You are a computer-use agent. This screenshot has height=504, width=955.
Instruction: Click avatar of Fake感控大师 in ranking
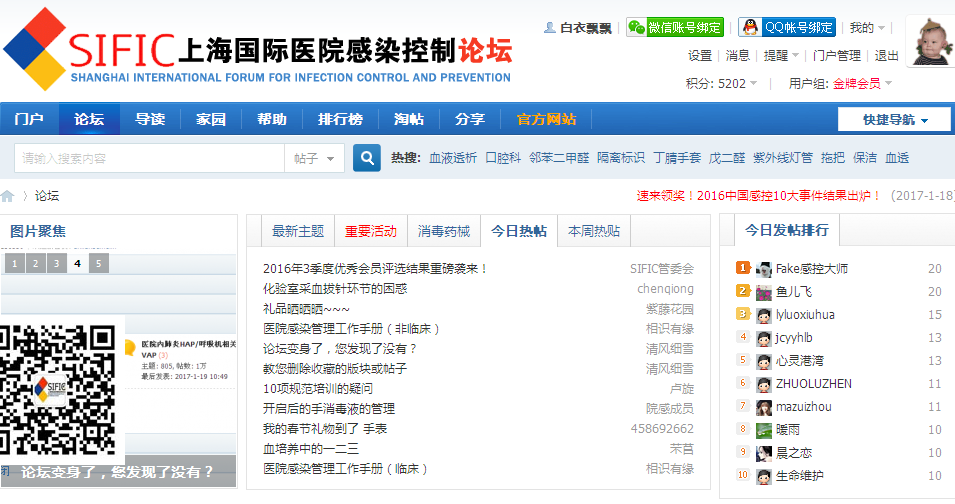click(x=764, y=269)
